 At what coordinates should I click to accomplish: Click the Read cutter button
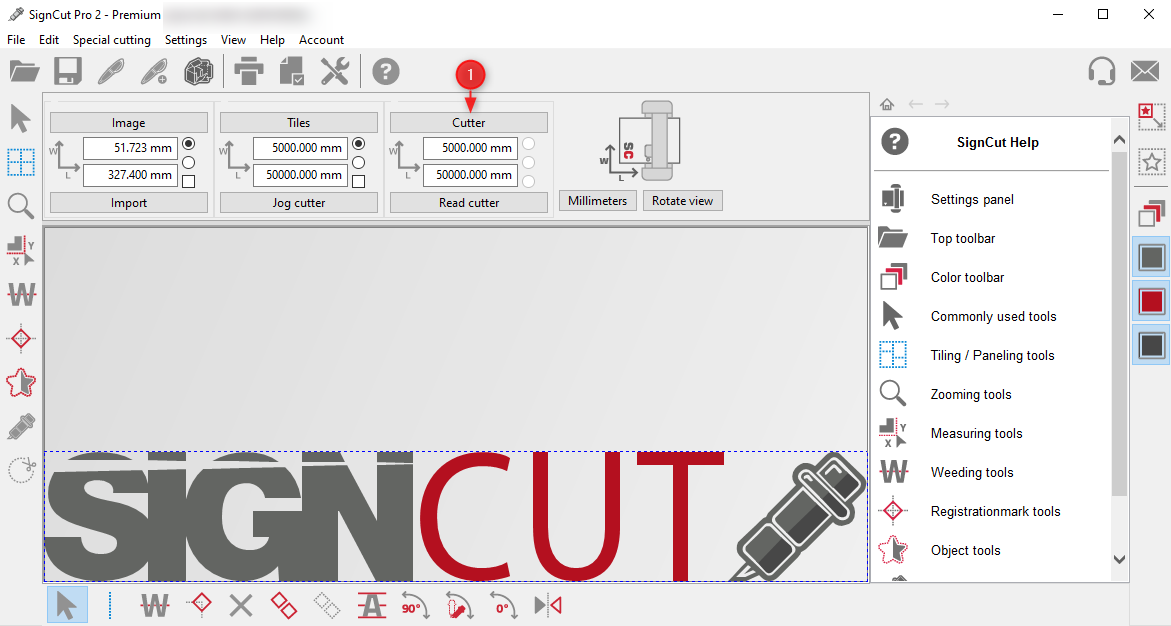469,202
